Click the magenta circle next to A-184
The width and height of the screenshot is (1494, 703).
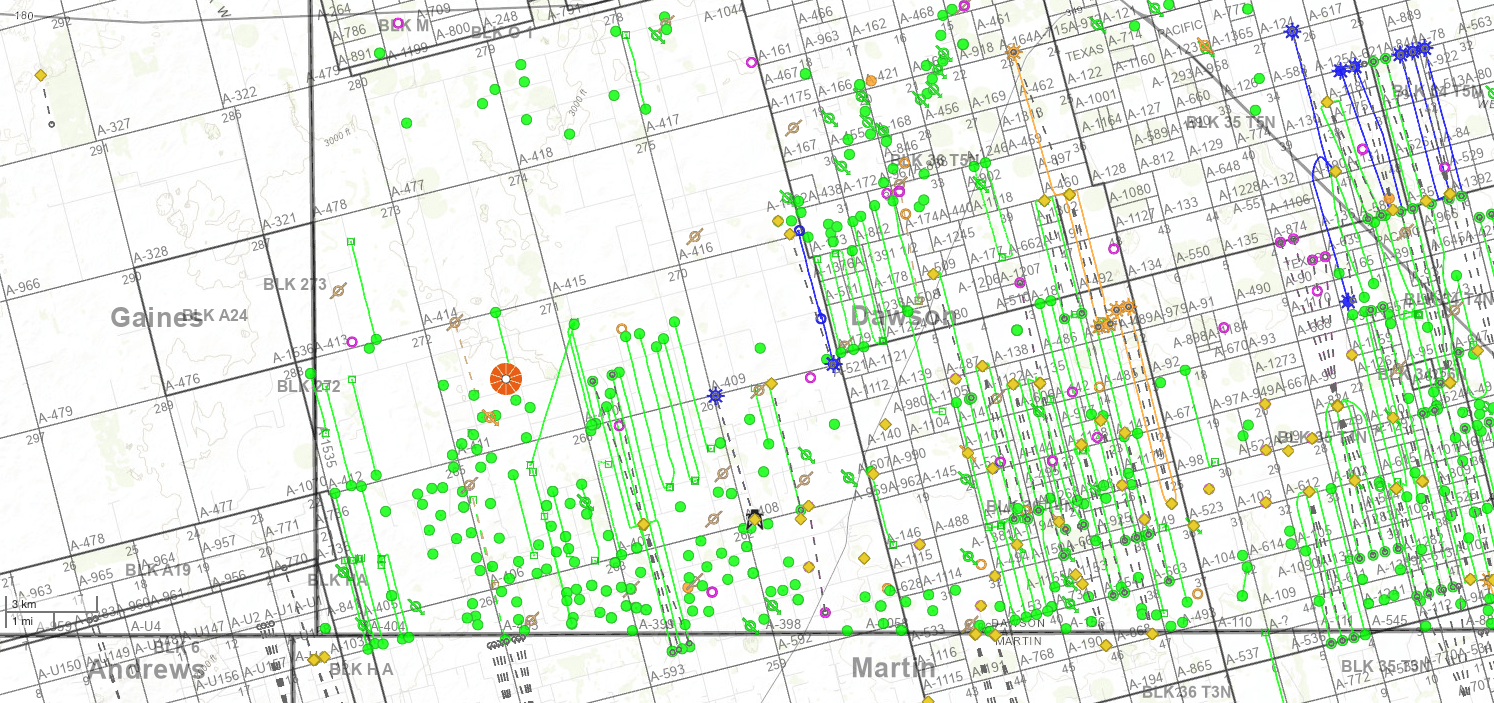coord(1224,328)
